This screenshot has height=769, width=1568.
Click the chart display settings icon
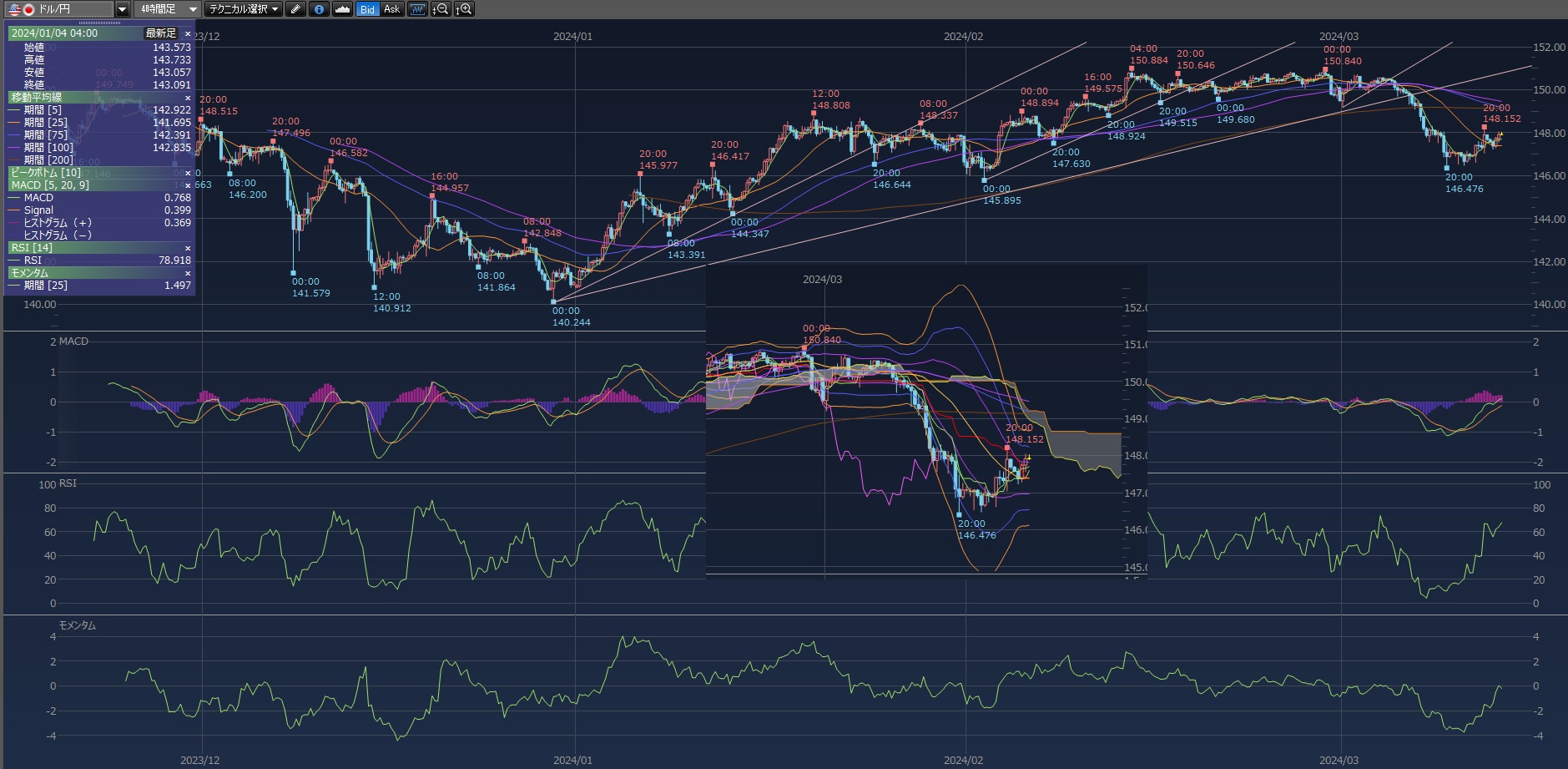point(416,9)
